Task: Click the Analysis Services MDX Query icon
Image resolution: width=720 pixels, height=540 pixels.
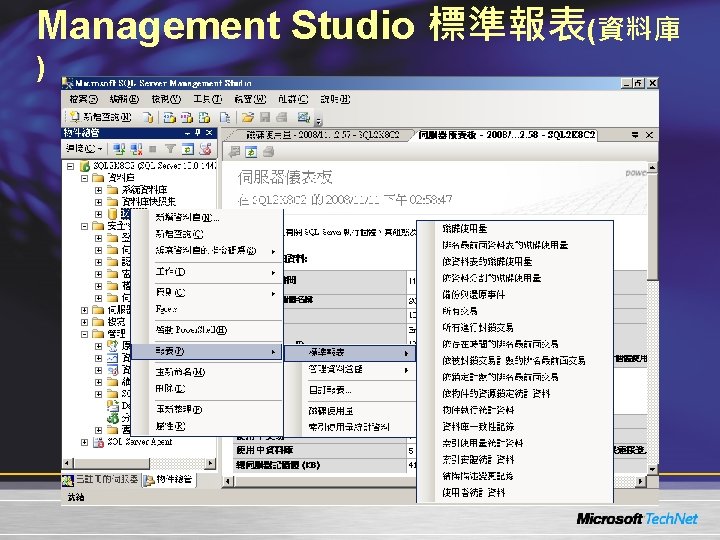Action: [x=169, y=118]
